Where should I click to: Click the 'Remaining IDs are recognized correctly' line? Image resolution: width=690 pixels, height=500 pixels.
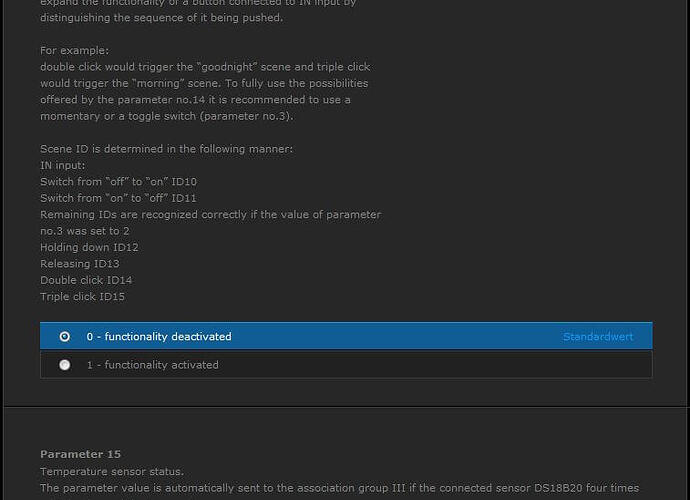coord(211,214)
